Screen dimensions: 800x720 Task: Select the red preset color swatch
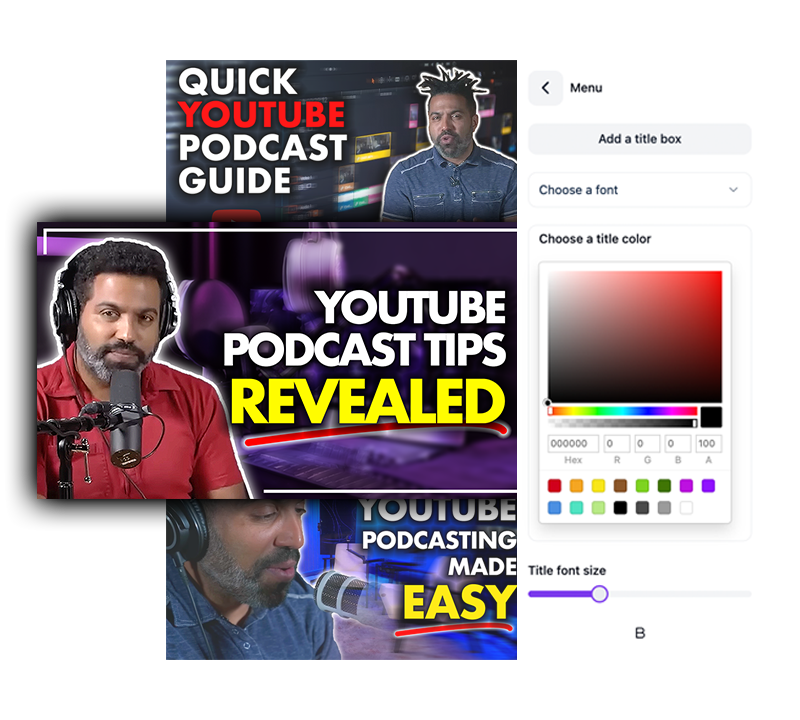click(x=554, y=485)
